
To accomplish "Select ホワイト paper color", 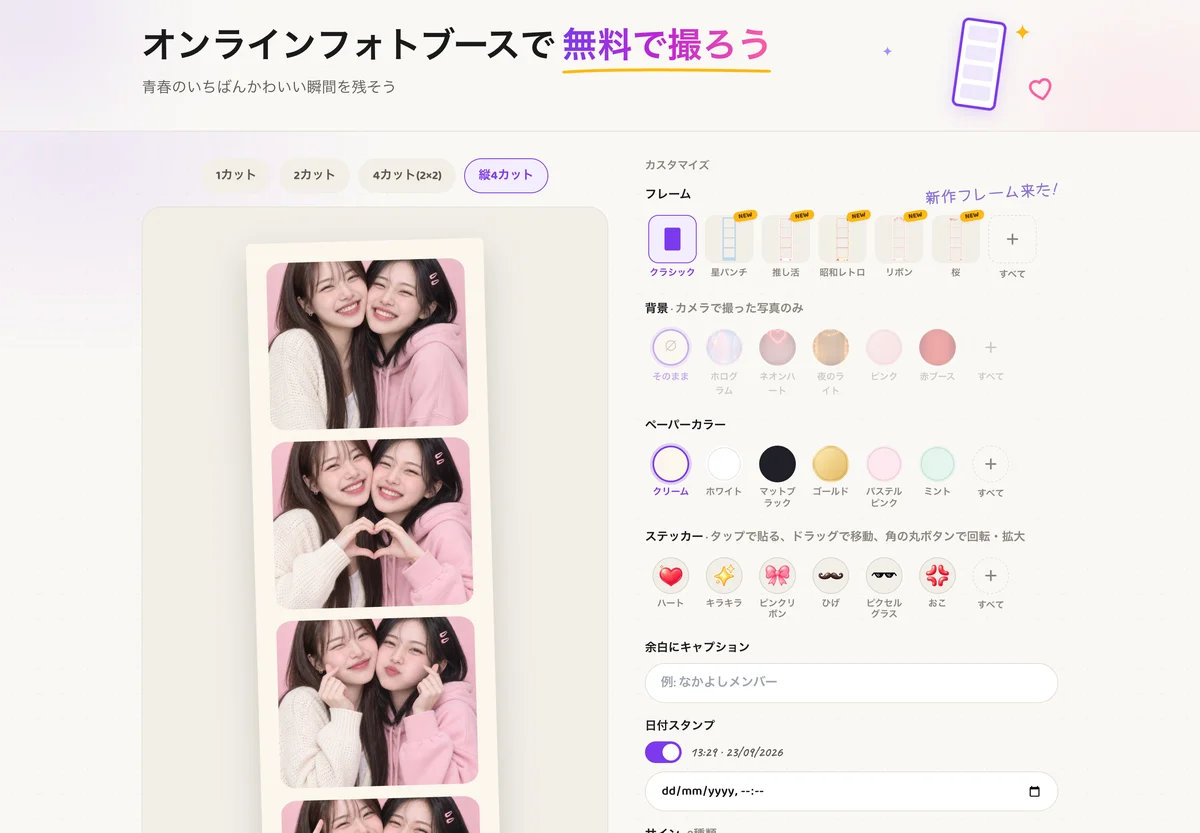I will click(x=724, y=464).
